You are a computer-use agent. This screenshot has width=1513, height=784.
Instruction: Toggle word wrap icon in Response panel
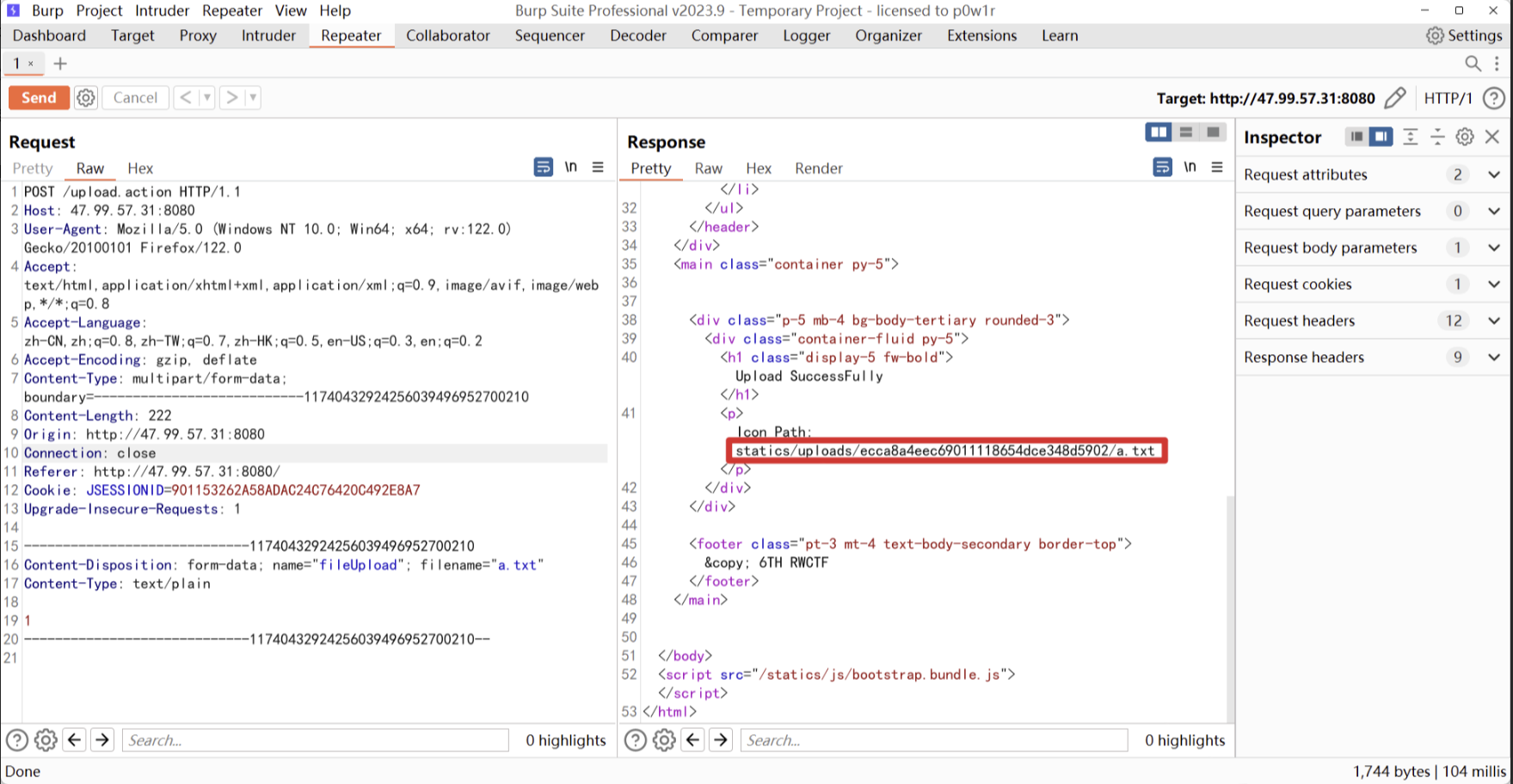tap(1162, 168)
